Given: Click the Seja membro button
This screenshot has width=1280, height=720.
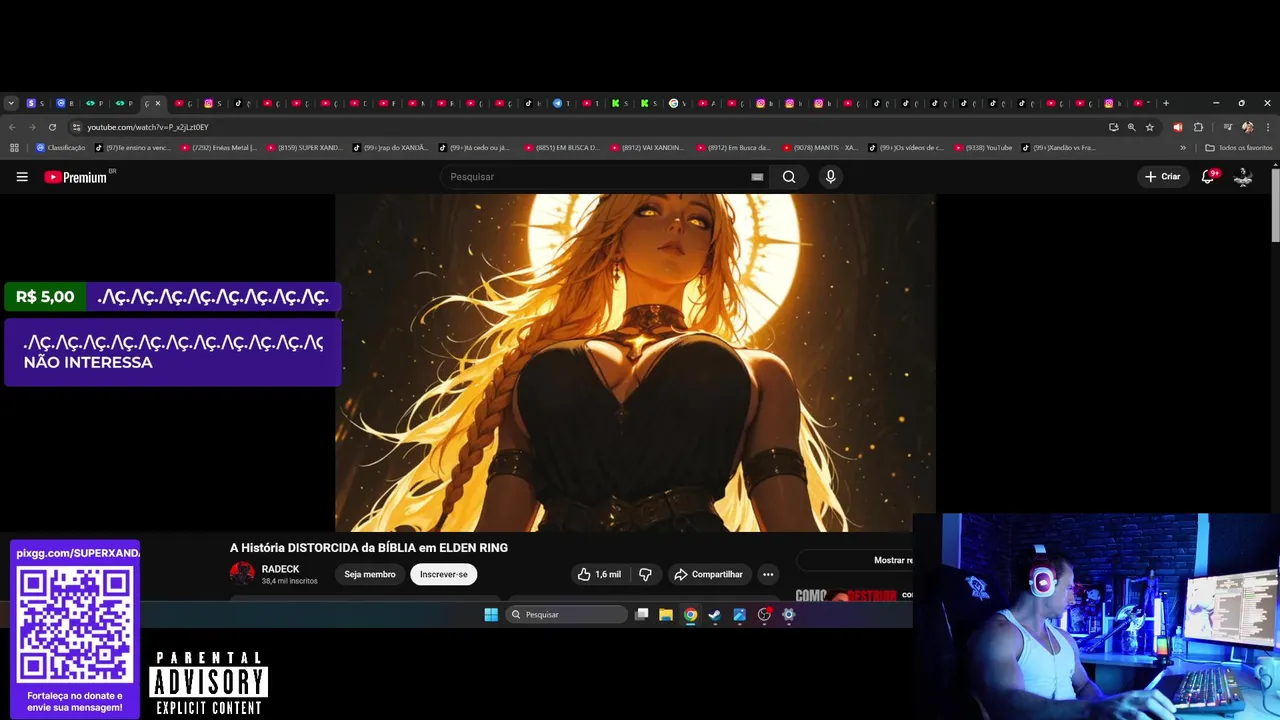Looking at the screenshot, I should pyautogui.click(x=370, y=574).
